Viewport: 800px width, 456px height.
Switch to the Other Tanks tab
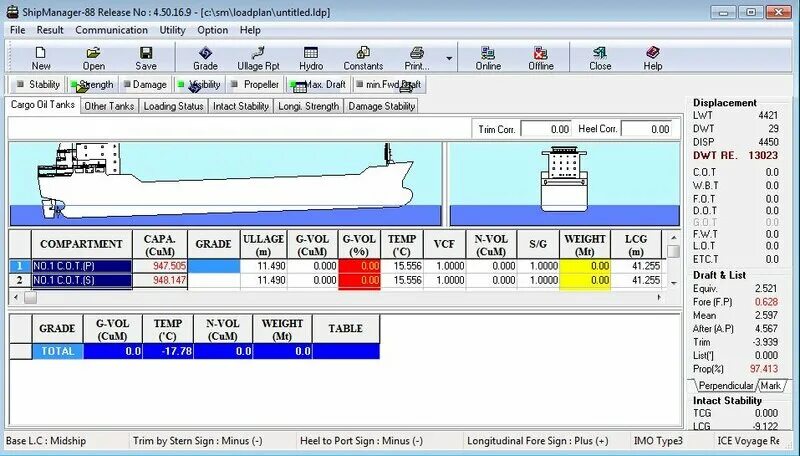click(x=109, y=106)
